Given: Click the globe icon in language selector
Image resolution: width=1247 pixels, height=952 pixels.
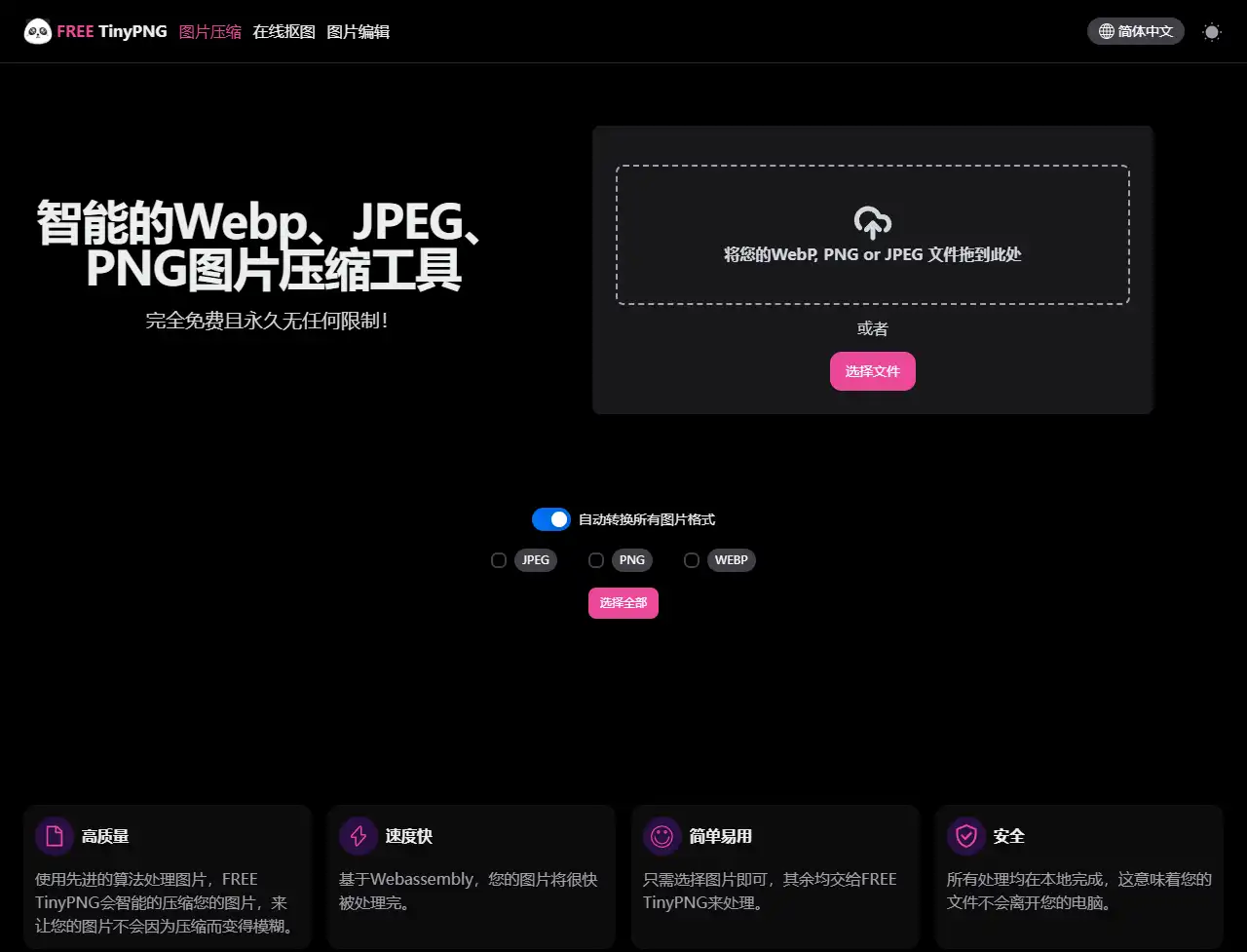Looking at the screenshot, I should [x=1106, y=31].
